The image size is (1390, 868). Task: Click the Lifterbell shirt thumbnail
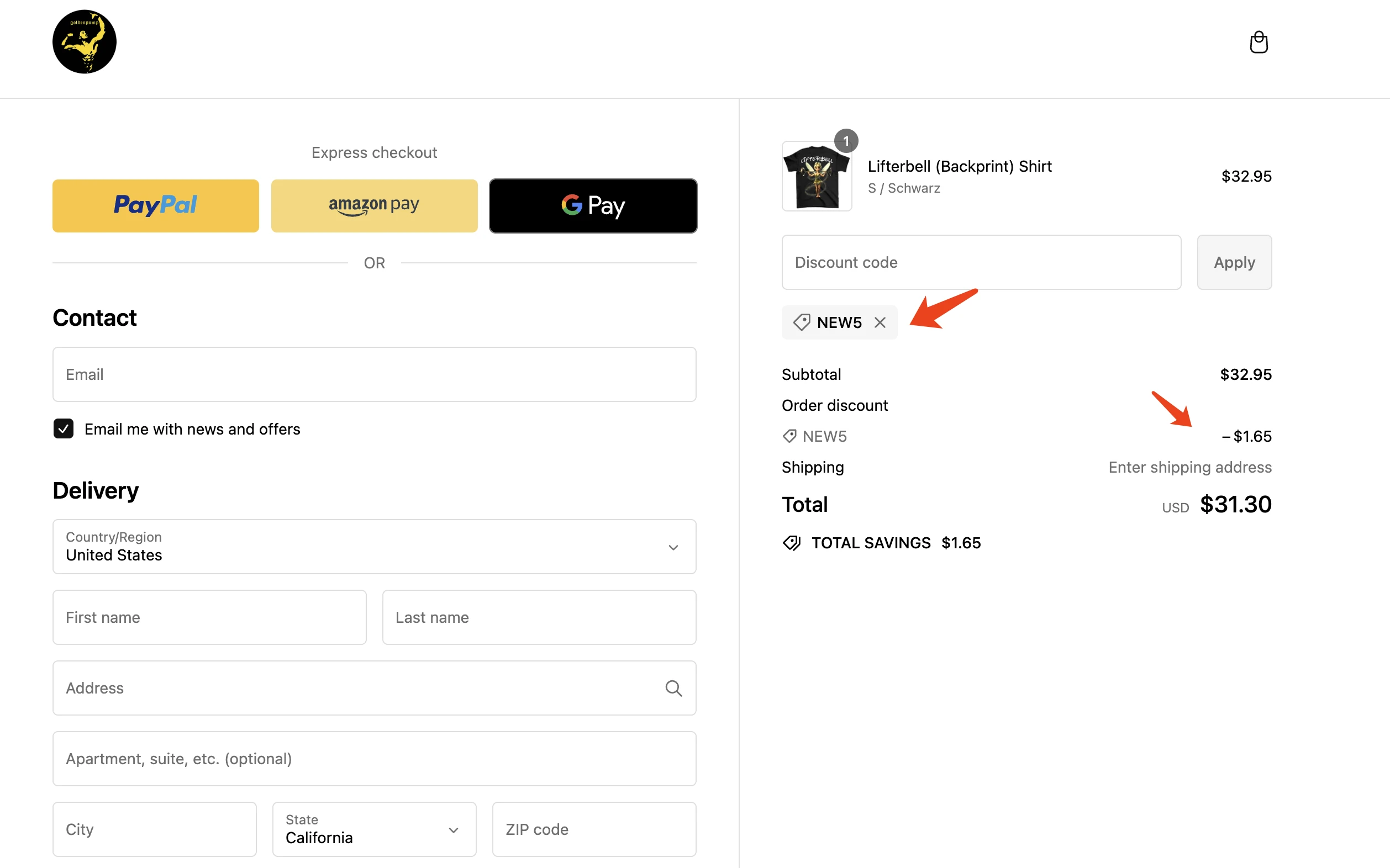(817, 176)
